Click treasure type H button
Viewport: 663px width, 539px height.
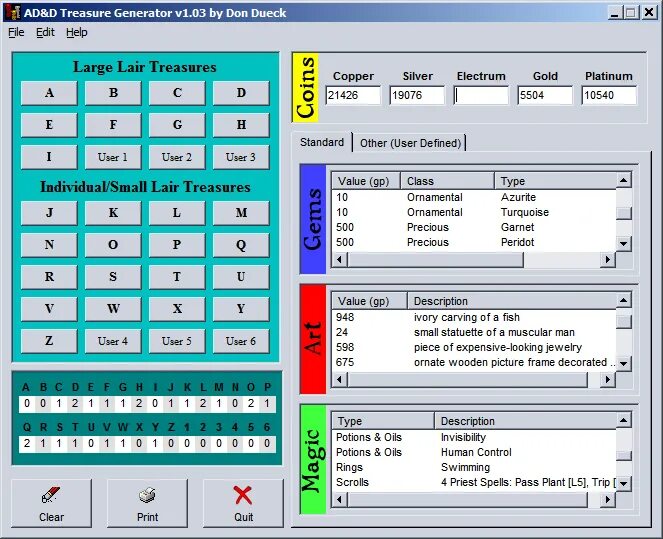(x=241, y=125)
